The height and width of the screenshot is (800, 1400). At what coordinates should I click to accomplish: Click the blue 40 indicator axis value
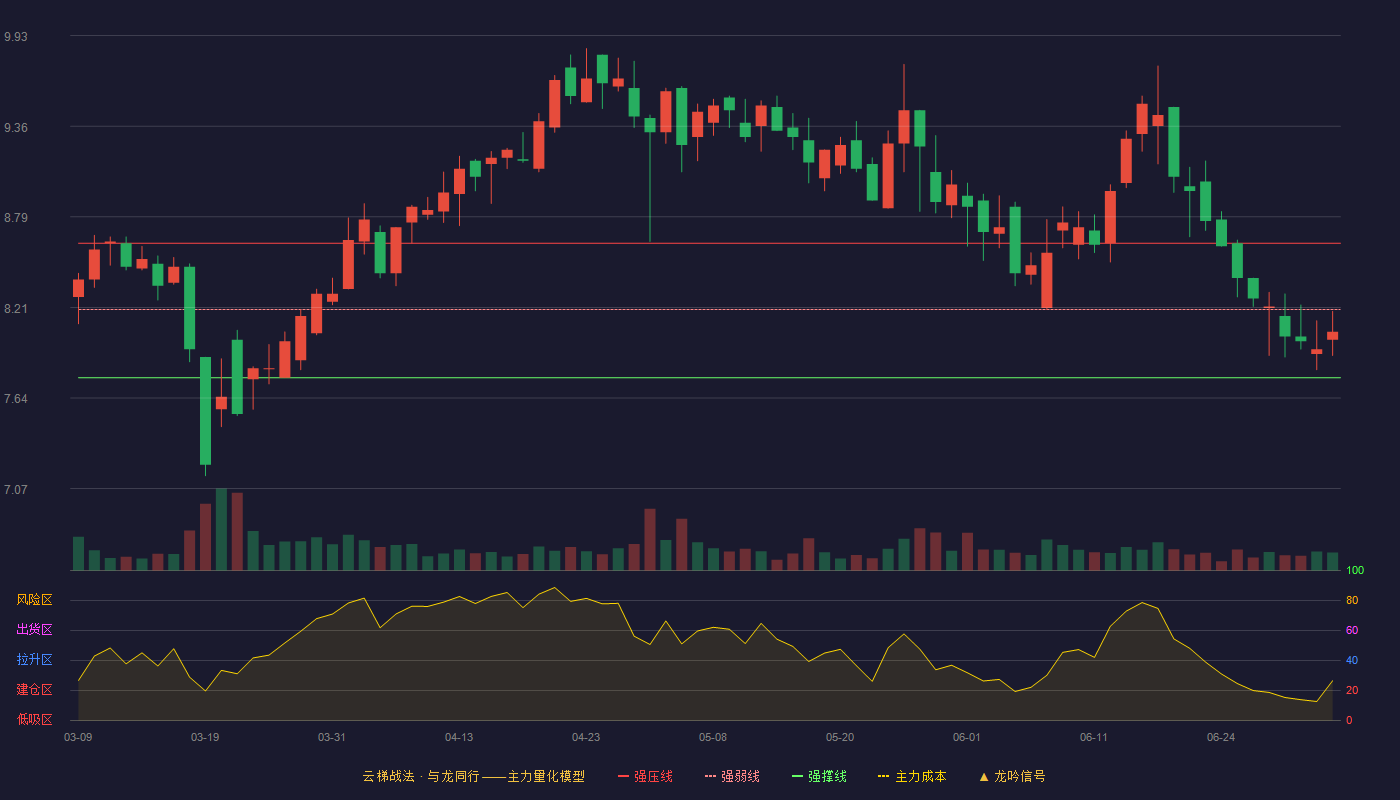[x=1352, y=660]
